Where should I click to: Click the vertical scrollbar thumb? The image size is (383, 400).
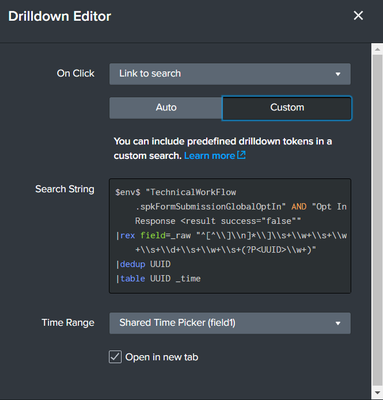pyautogui.click(x=377, y=220)
